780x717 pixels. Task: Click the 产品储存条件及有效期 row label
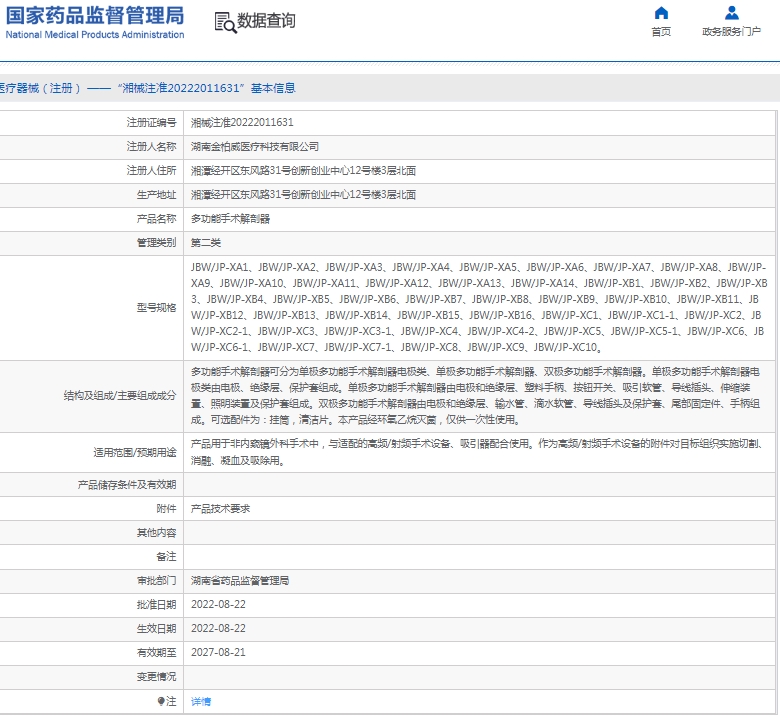click(127, 485)
